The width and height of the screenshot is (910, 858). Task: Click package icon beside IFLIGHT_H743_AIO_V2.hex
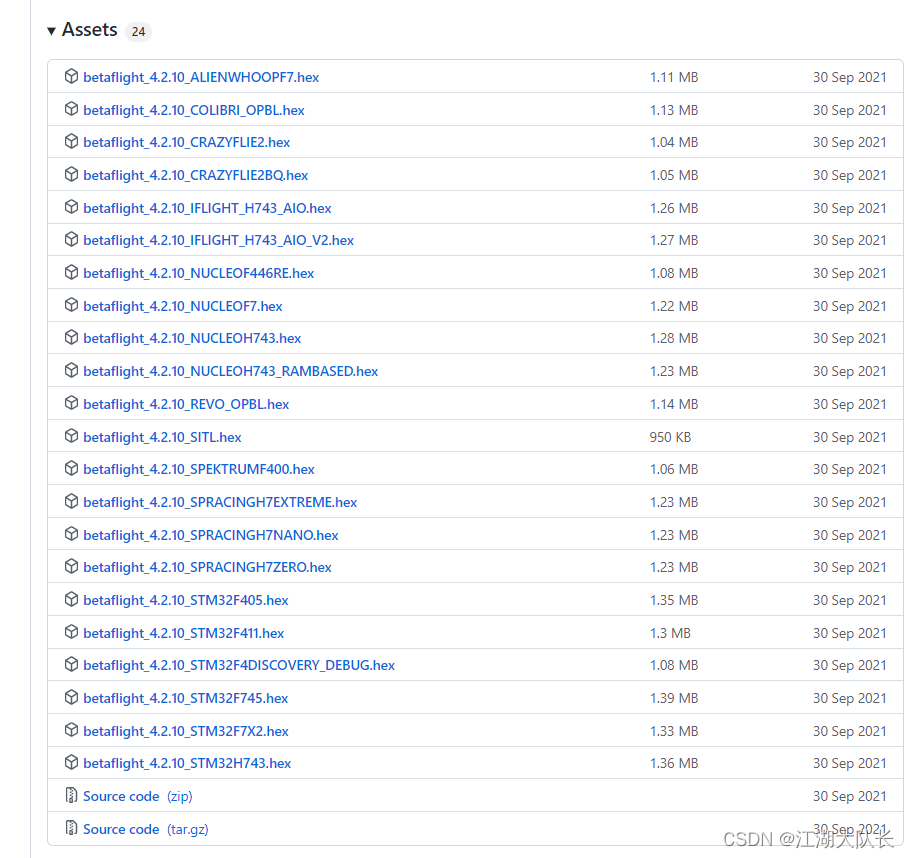[71, 239]
